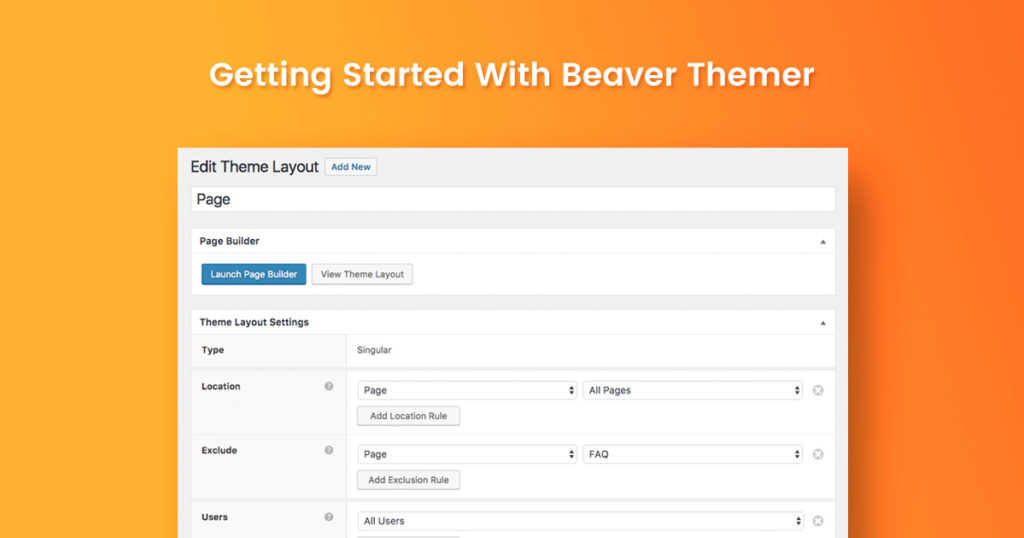Collapse the Theme Layout Settings panel
Viewport: 1024px width, 538px height.
click(823, 323)
